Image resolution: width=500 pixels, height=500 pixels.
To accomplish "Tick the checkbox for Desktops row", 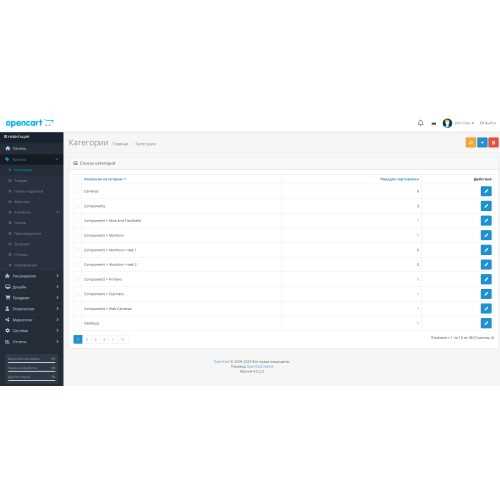I will (x=77, y=323).
